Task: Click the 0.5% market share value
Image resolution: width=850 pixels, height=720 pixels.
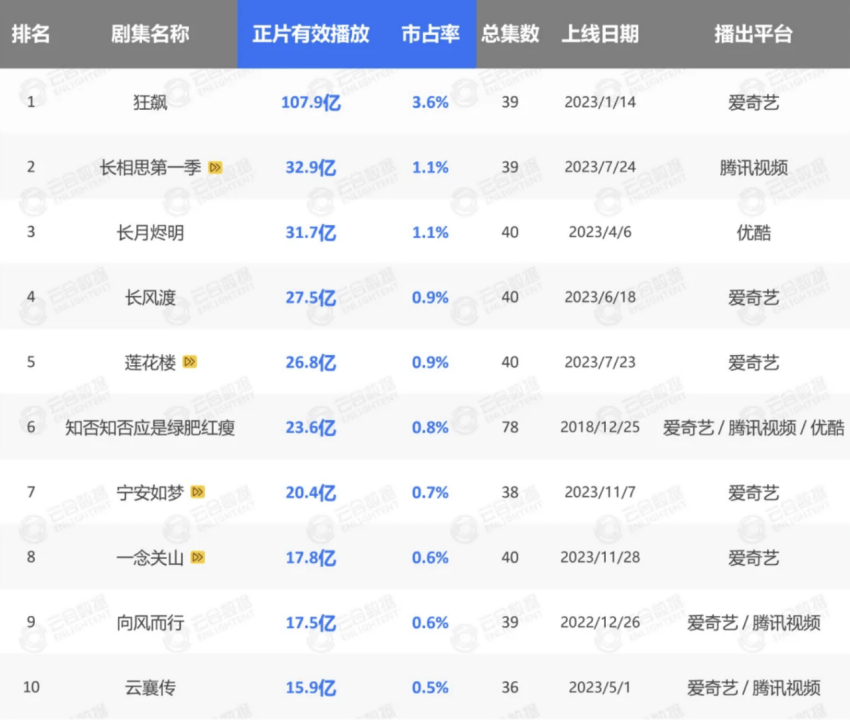Action: coord(430,687)
